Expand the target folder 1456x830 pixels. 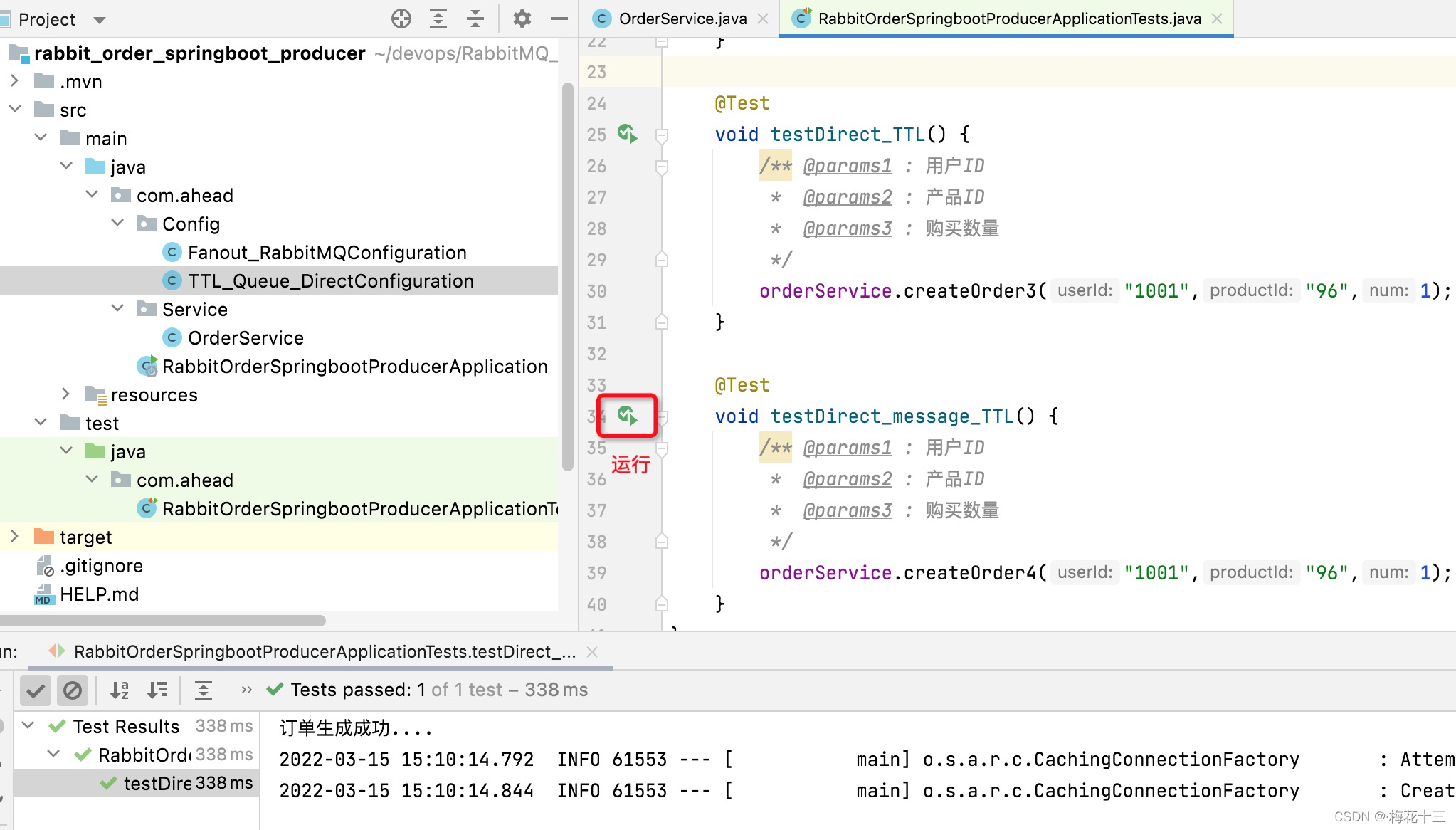point(14,537)
